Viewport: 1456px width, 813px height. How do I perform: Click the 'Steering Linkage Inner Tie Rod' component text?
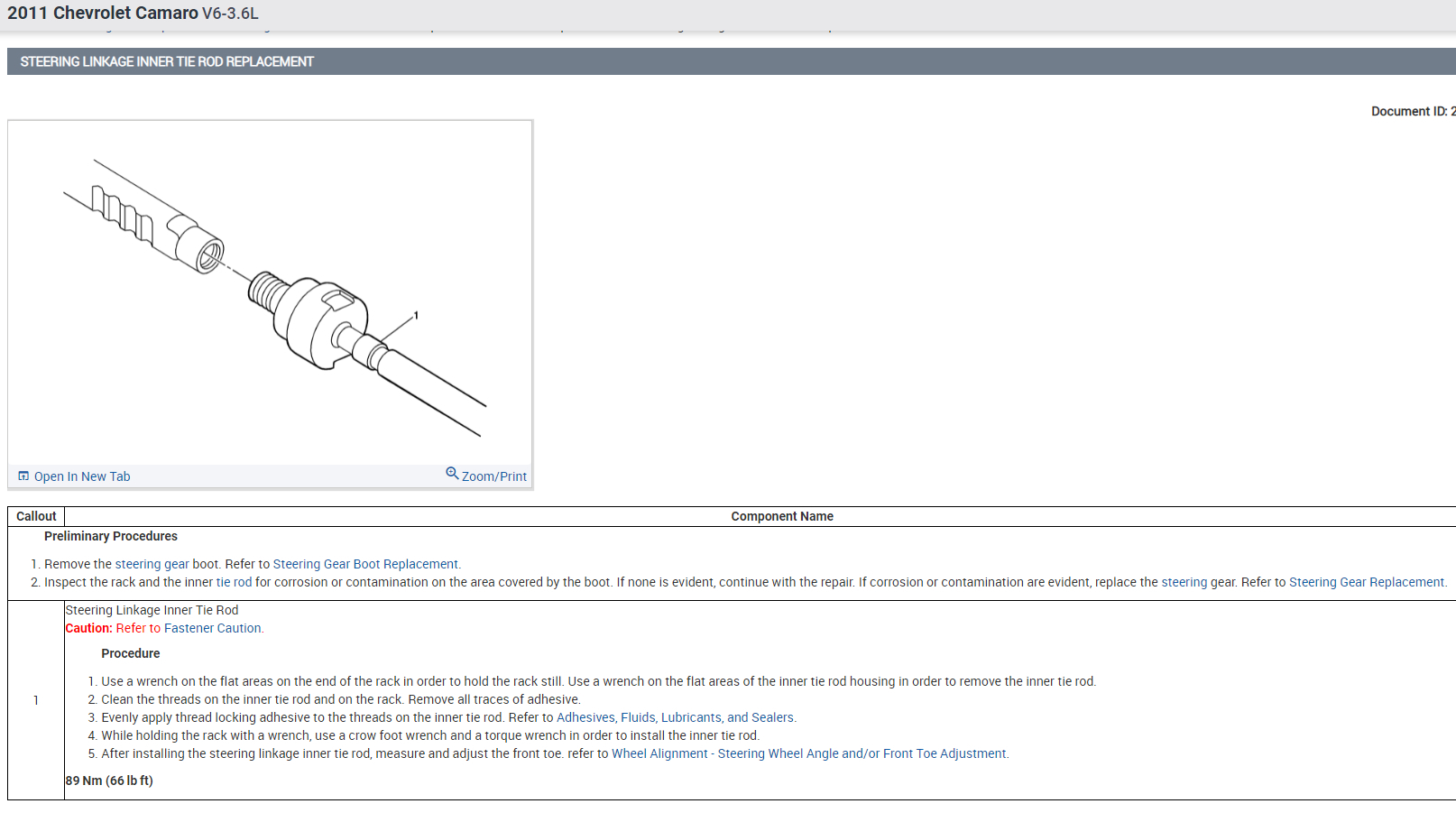(152, 610)
